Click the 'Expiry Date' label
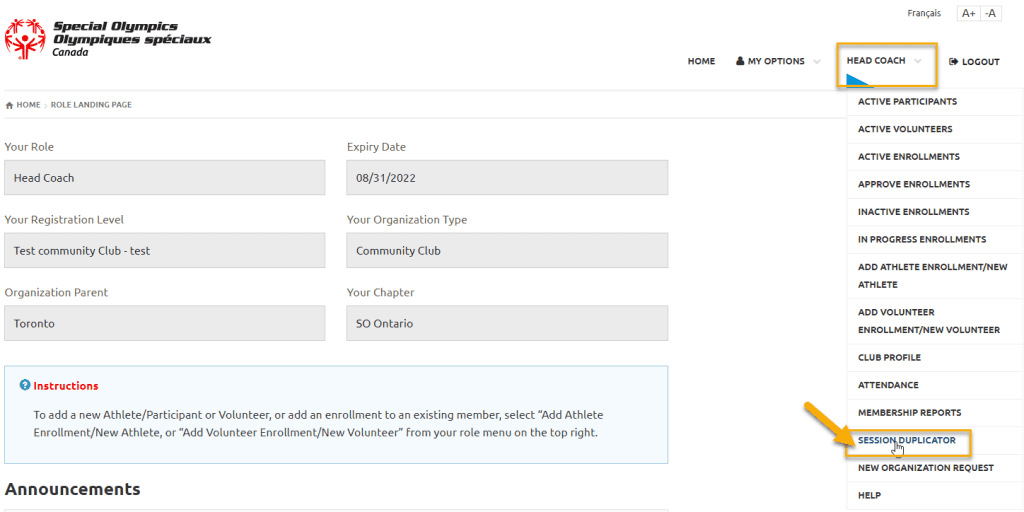This screenshot has height=512, width=1024. [x=376, y=147]
